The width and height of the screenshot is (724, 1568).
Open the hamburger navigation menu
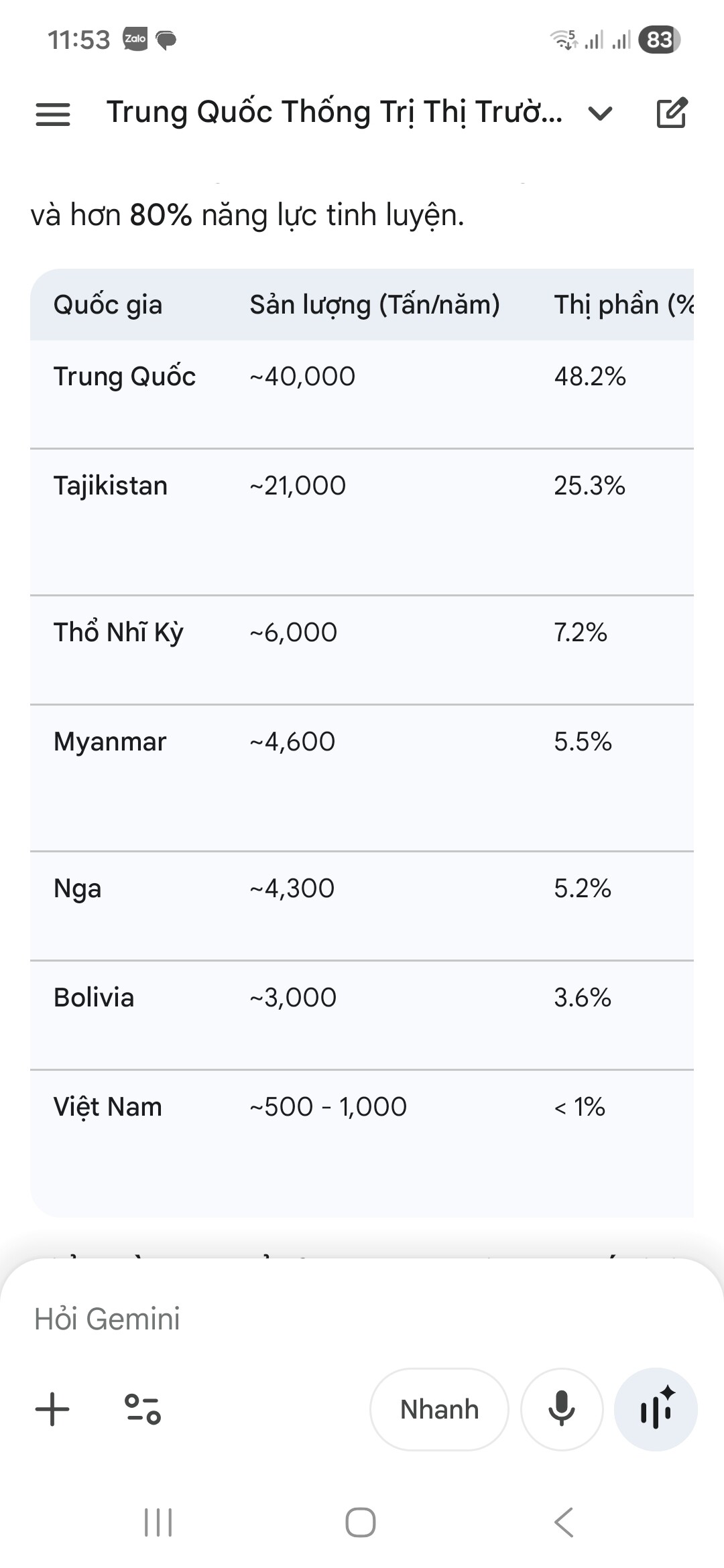[x=53, y=114]
